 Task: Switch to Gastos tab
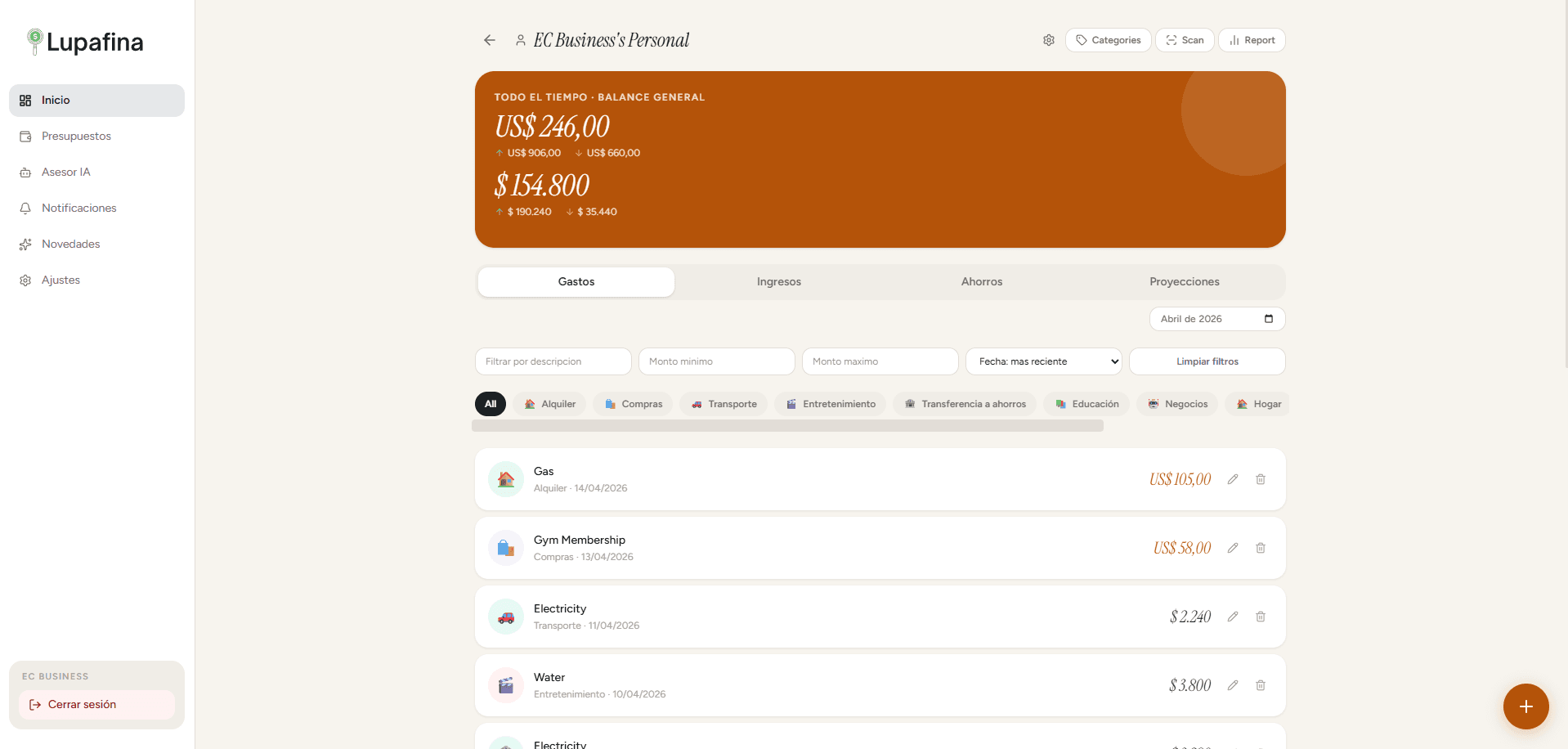pos(576,282)
